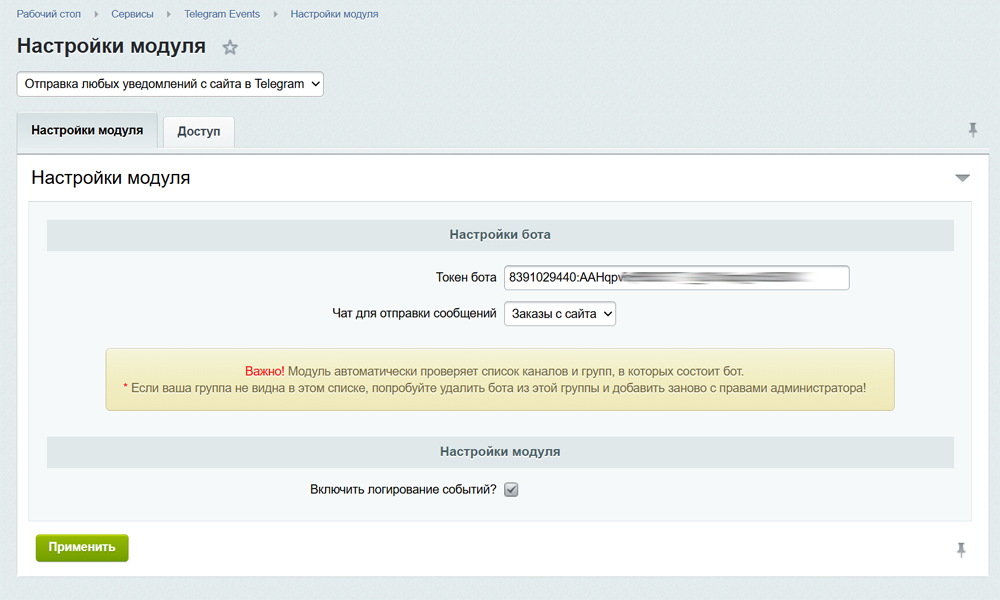1000x600 pixels.
Task: Click the Включить логирование событий label
Action: point(403,490)
